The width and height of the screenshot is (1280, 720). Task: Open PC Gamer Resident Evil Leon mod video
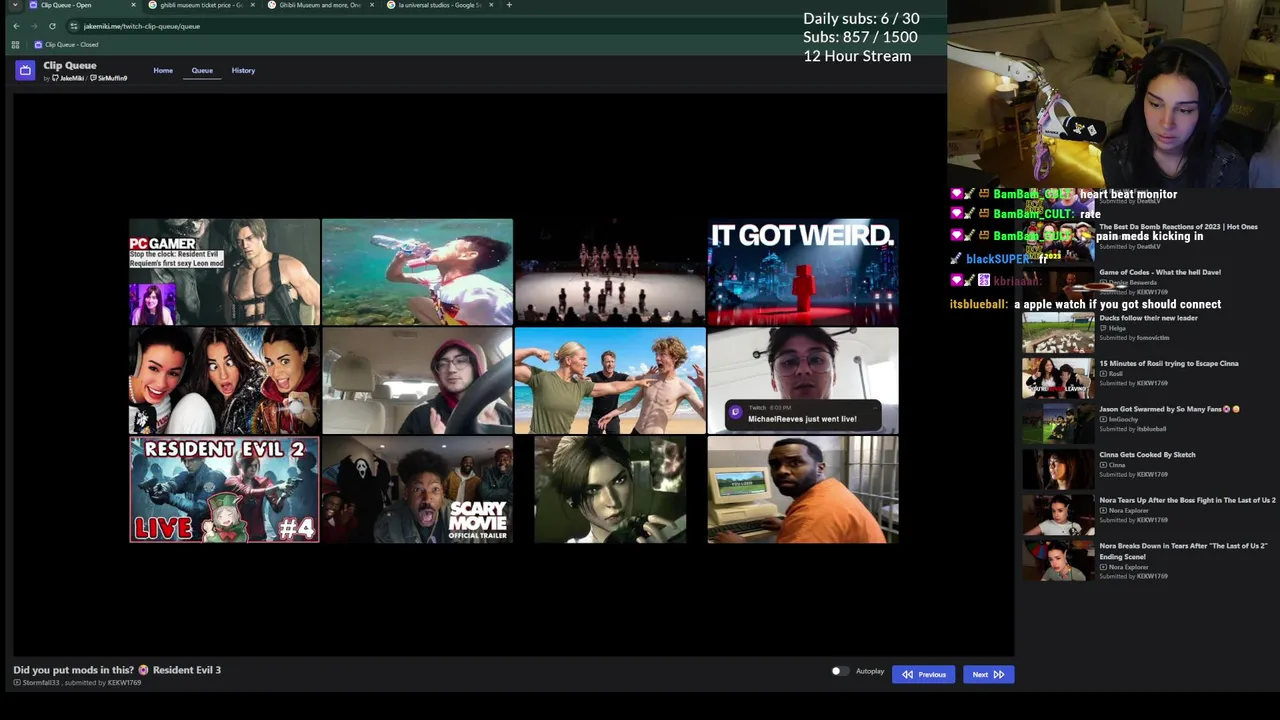224,272
